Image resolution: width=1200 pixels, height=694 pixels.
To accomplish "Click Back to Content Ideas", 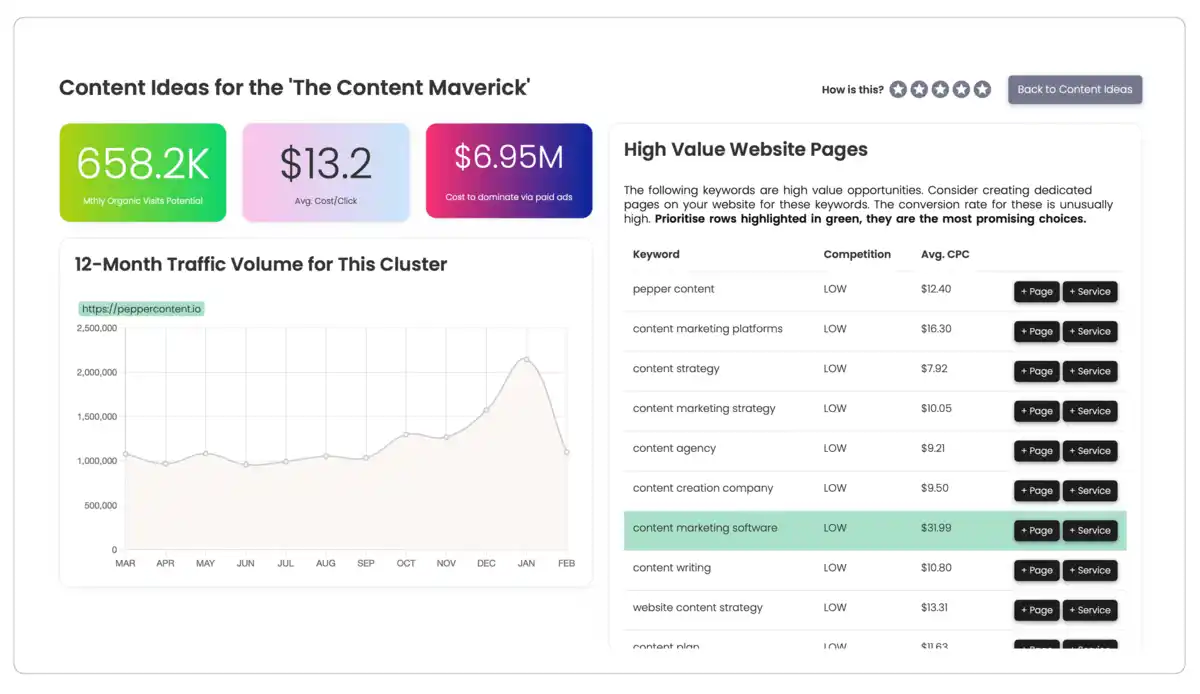I will 1075,89.
